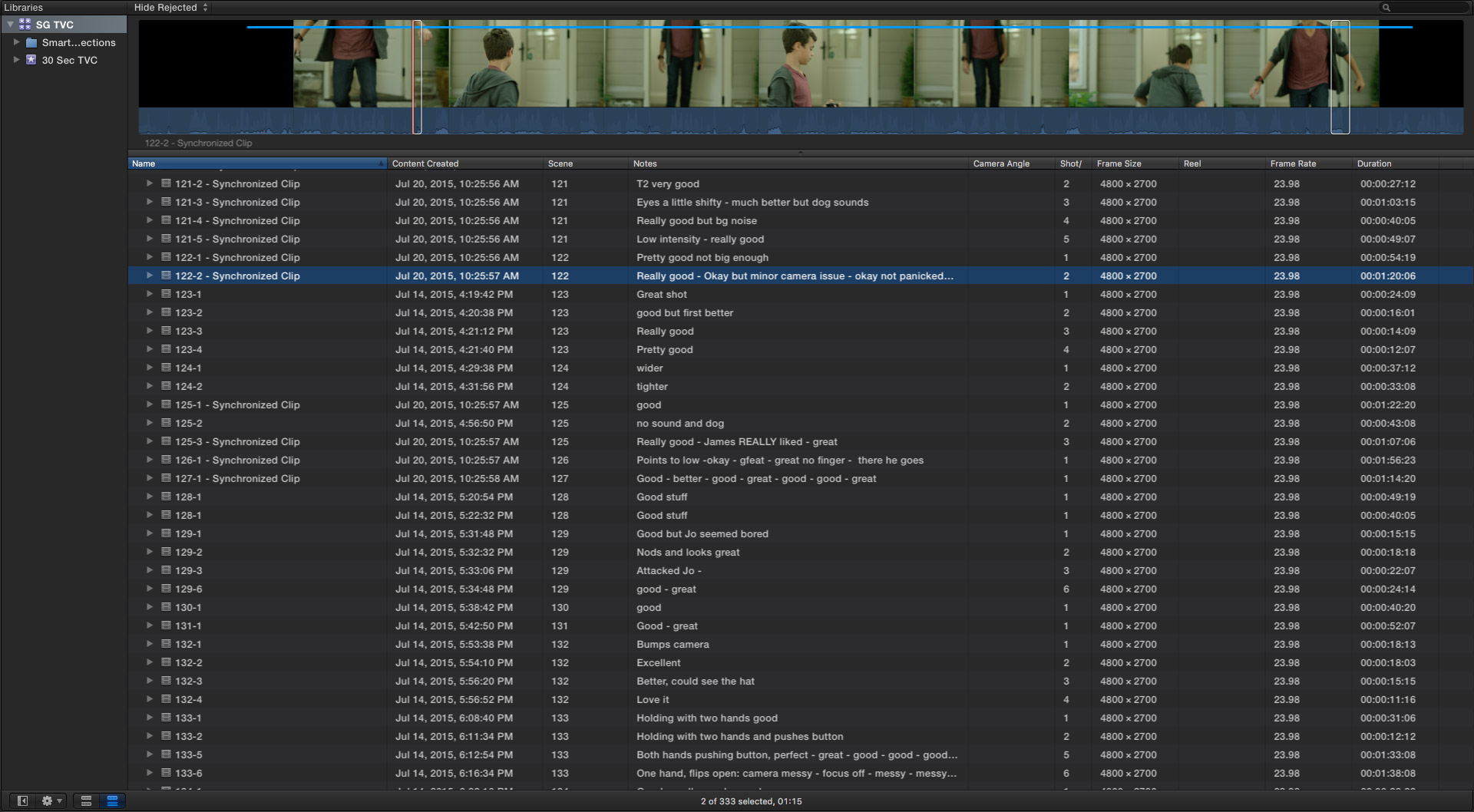This screenshot has height=812, width=1474.
Task: Click the clip icon beside 133-6
Action: (x=166, y=773)
